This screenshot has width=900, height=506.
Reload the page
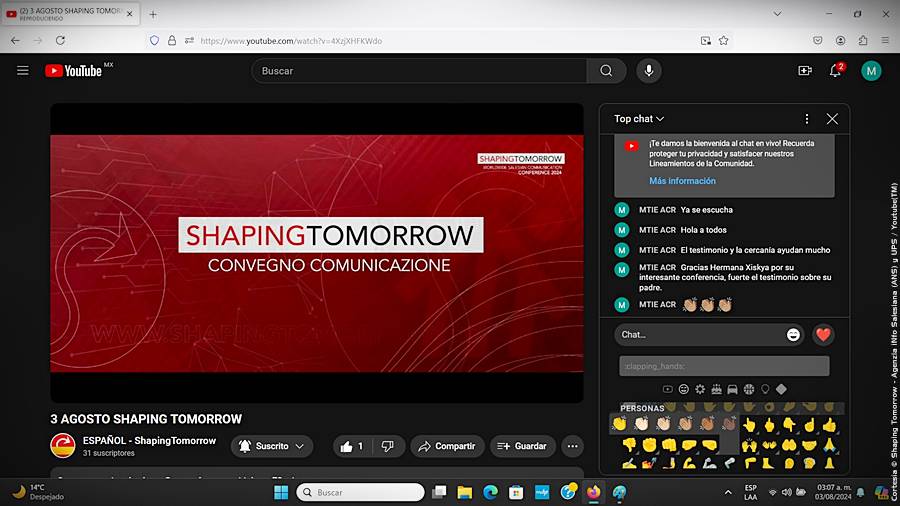pos(60,41)
